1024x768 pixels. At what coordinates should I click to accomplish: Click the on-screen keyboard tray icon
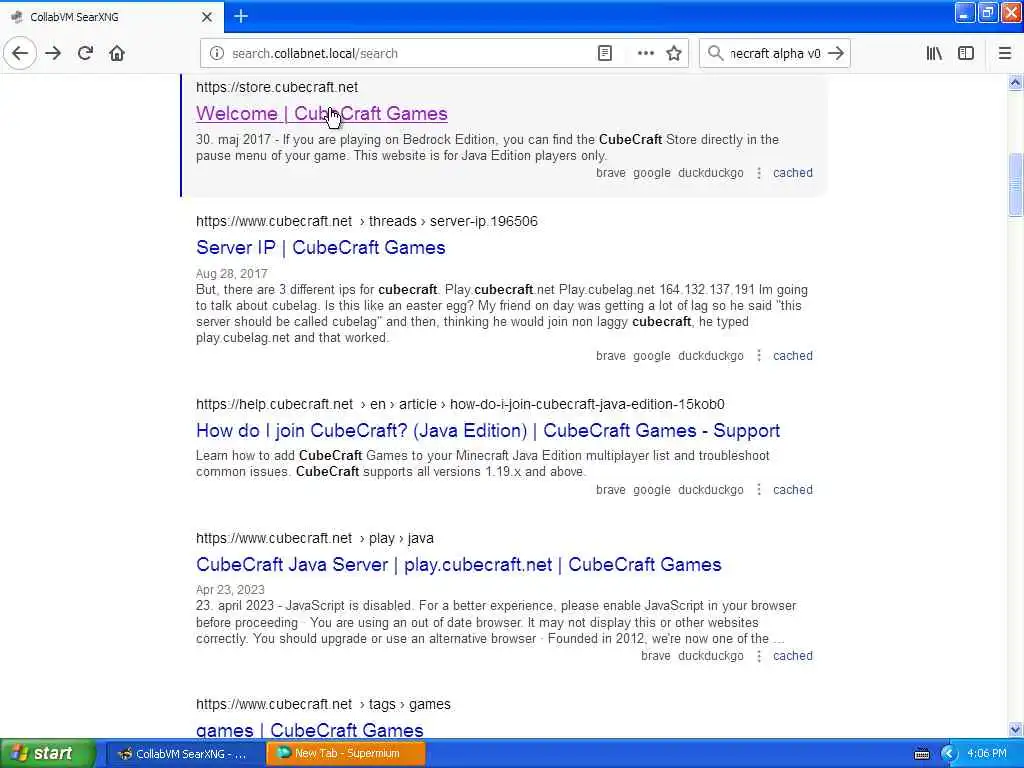tap(921, 754)
